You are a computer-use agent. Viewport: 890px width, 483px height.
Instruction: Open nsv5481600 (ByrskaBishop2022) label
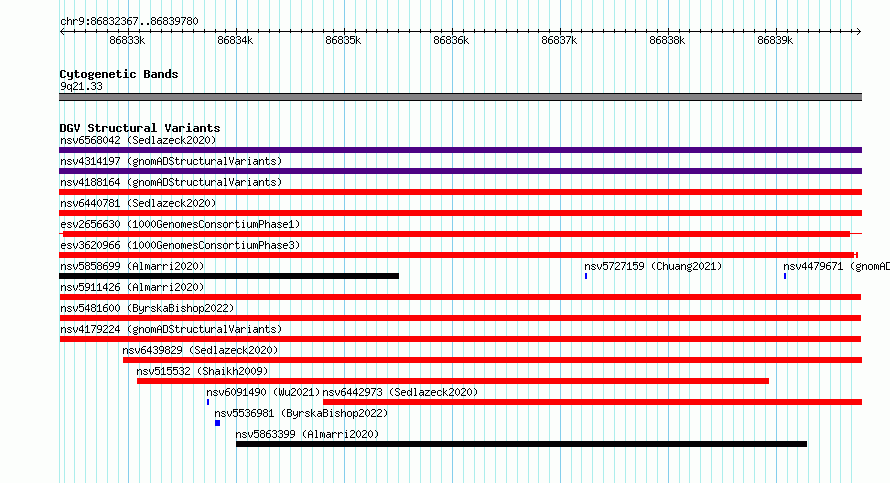coord(147,308)
